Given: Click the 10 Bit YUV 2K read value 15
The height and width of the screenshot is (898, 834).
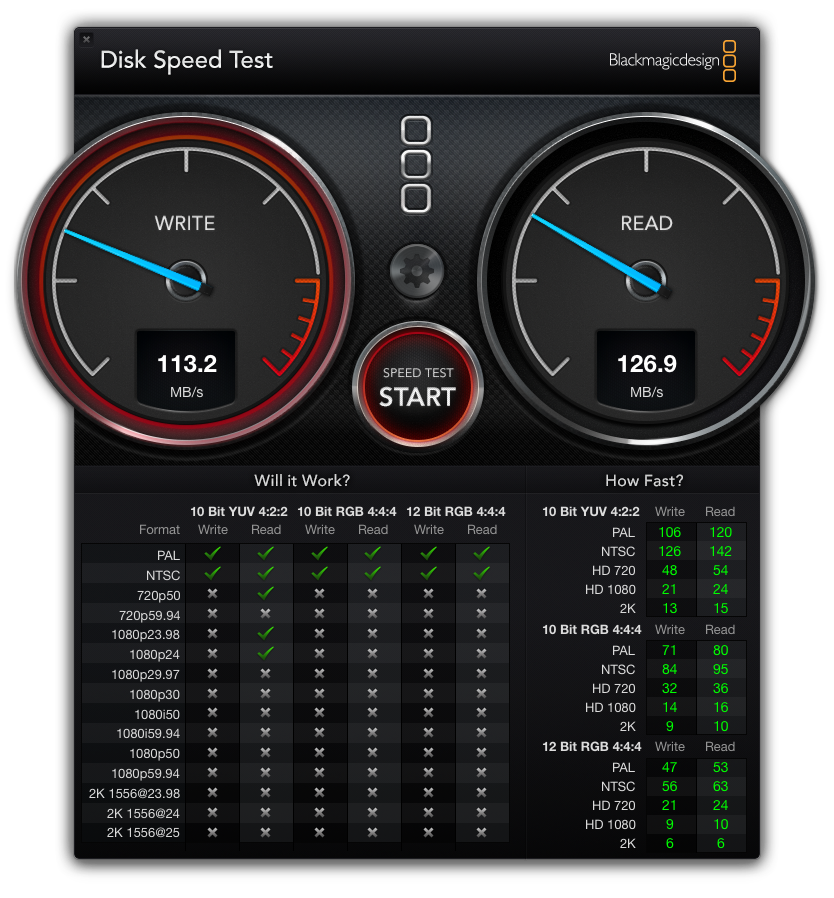Looking at the screenshot, I should (721, 608).
